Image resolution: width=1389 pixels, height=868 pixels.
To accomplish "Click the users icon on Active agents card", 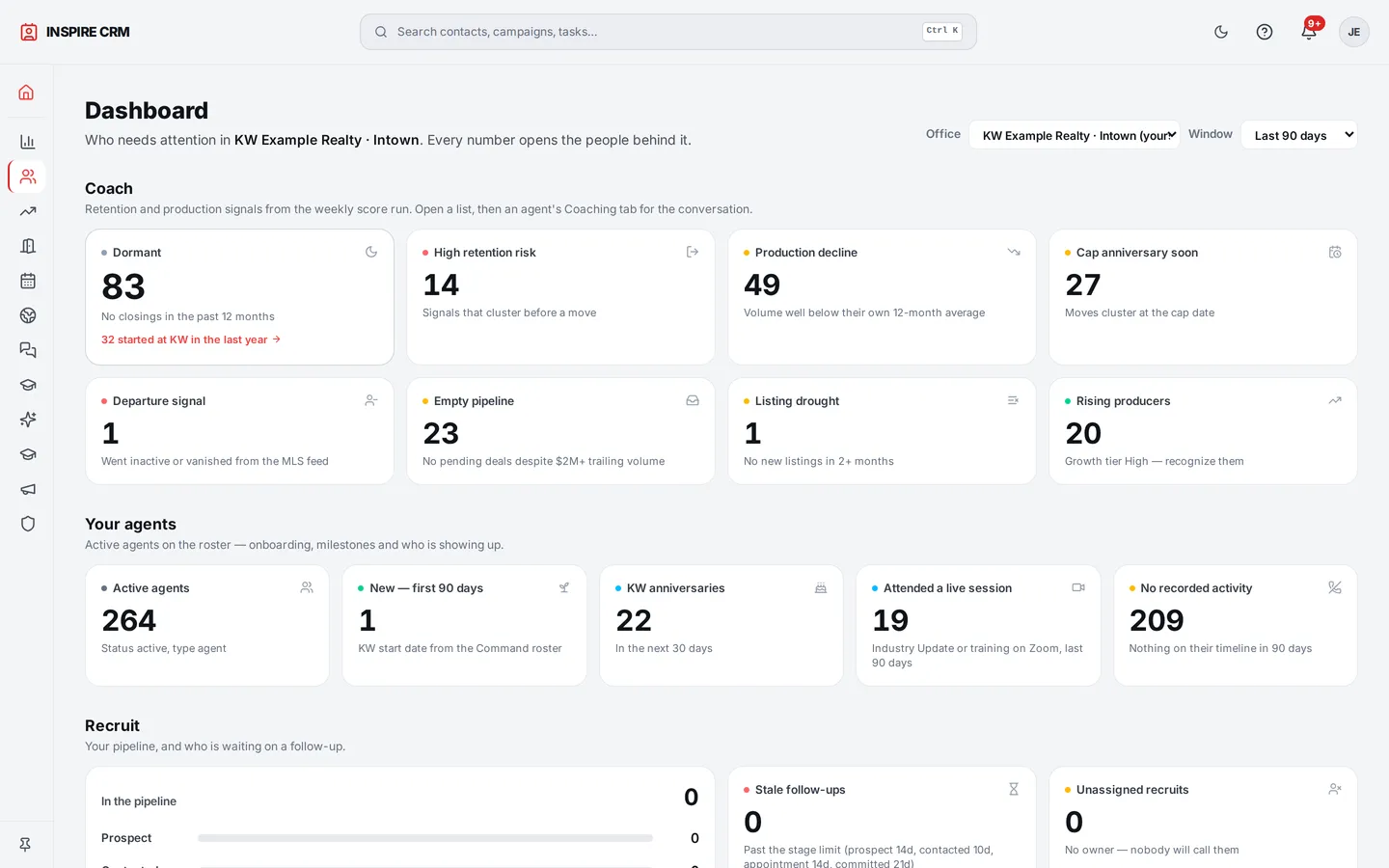I will pos(307,587).
